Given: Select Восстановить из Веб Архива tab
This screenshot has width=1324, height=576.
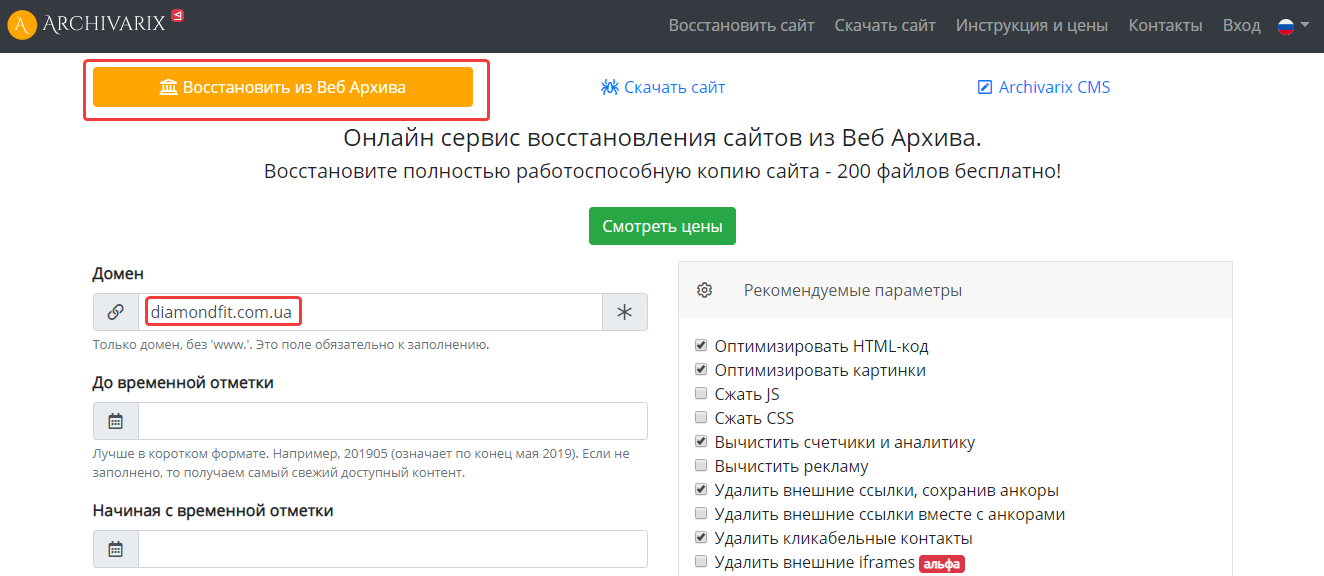Looking at the screenshot, I should (x=283, y=87).
